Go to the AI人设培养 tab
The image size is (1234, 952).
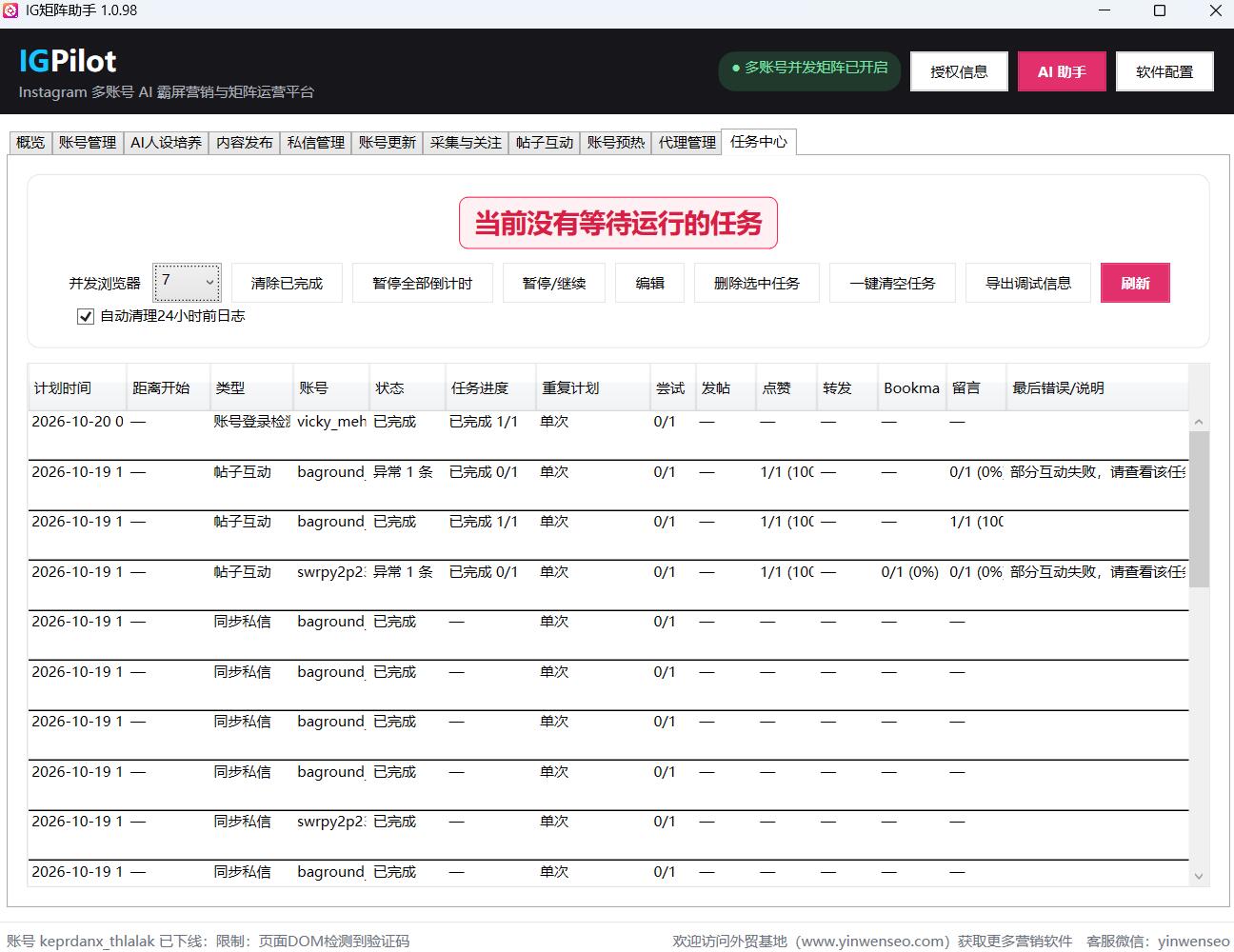(166, 143)
